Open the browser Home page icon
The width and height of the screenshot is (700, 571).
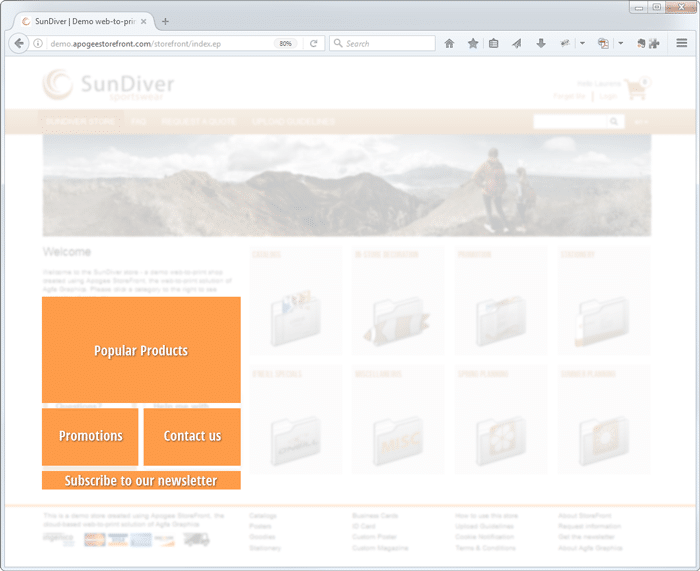[x=450, y=43]
